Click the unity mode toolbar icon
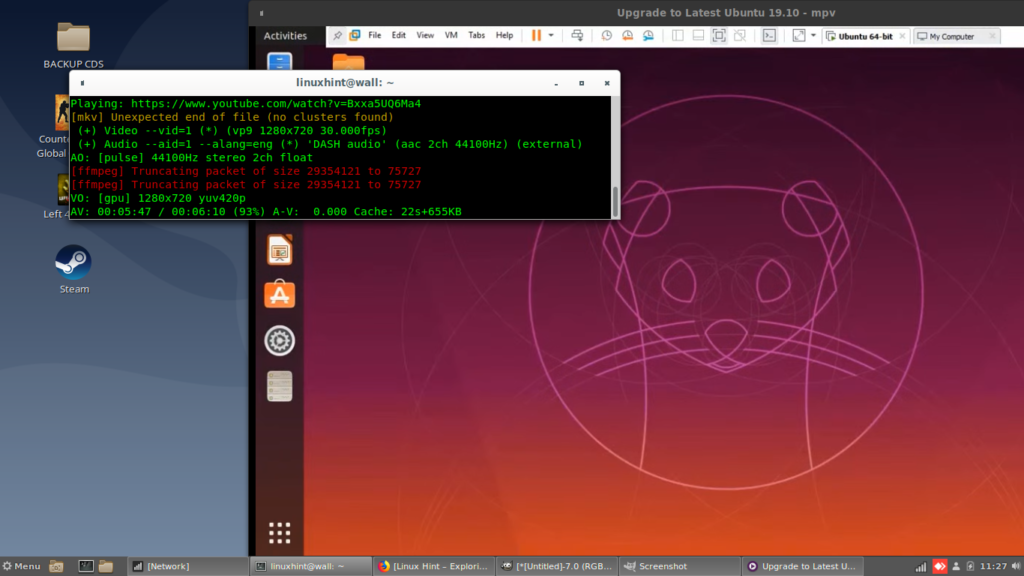 740,35
